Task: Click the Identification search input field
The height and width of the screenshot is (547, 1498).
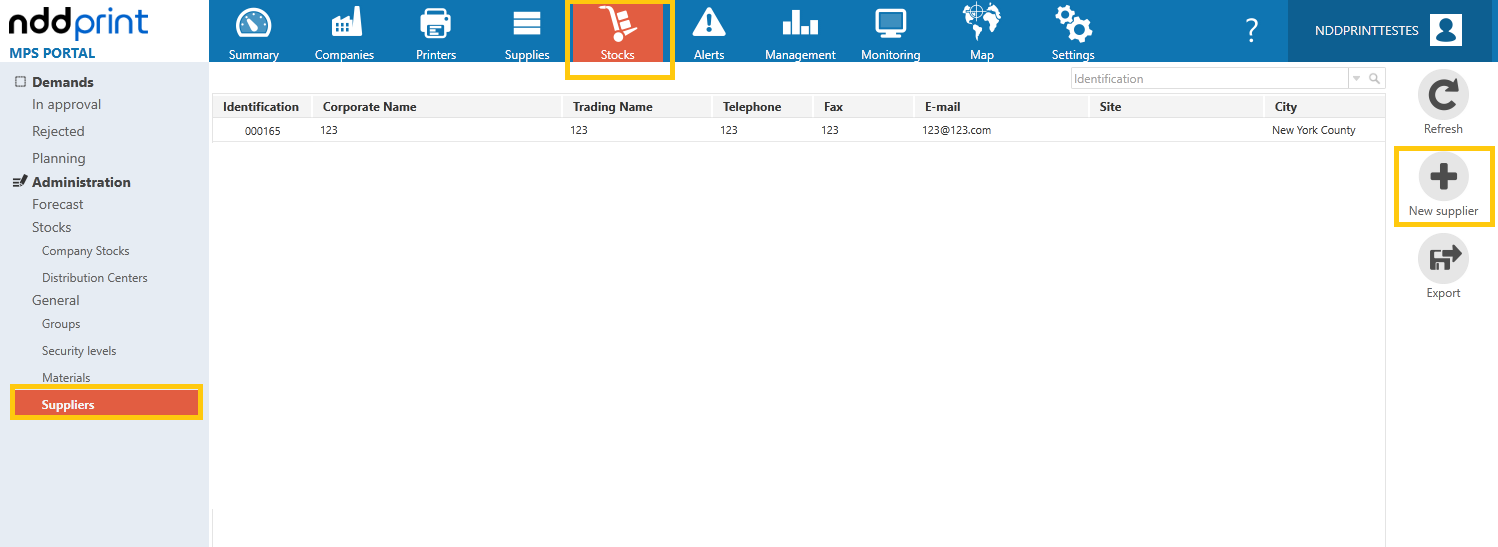Action: tap(1210, 79)
